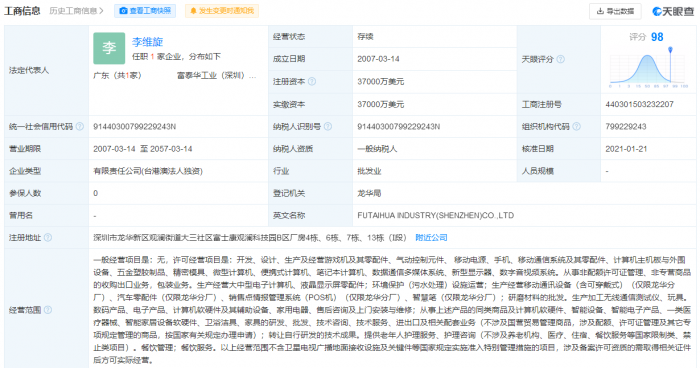The image size is (700, 368).
Task: Click the download icon in 导出数据
Action: coord(600,11)
